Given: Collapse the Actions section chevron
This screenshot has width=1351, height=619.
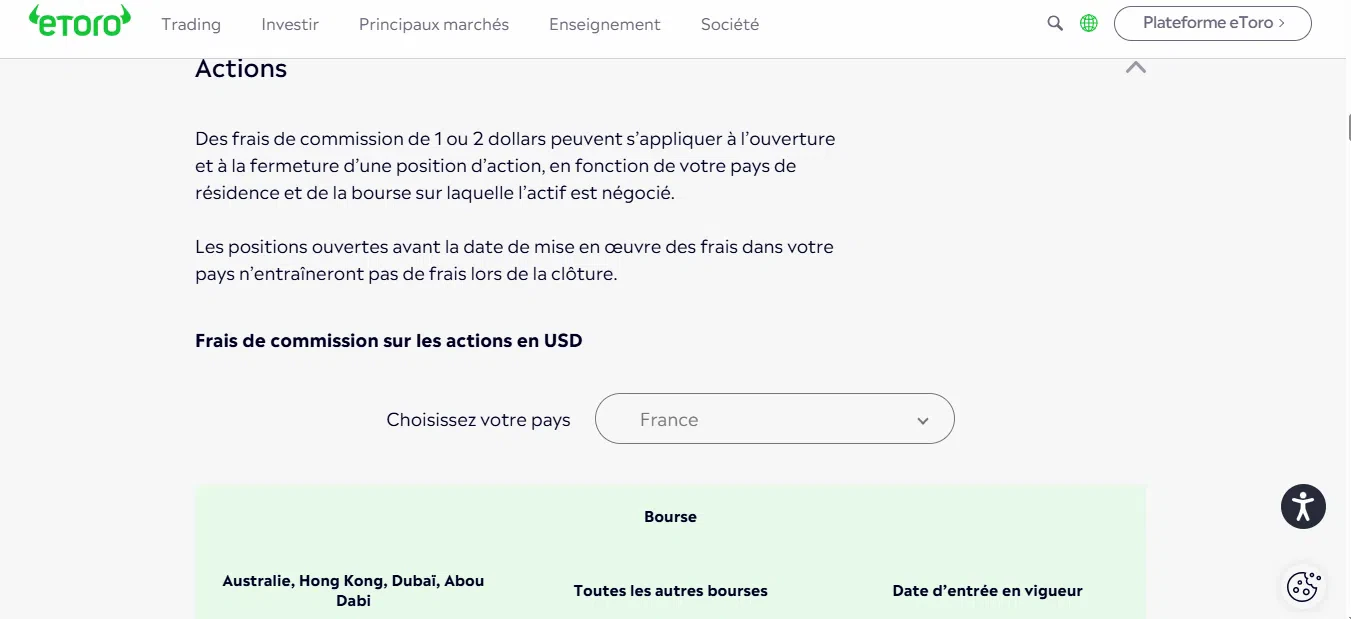Looking at the screenshot, I should click(1136, 68).
